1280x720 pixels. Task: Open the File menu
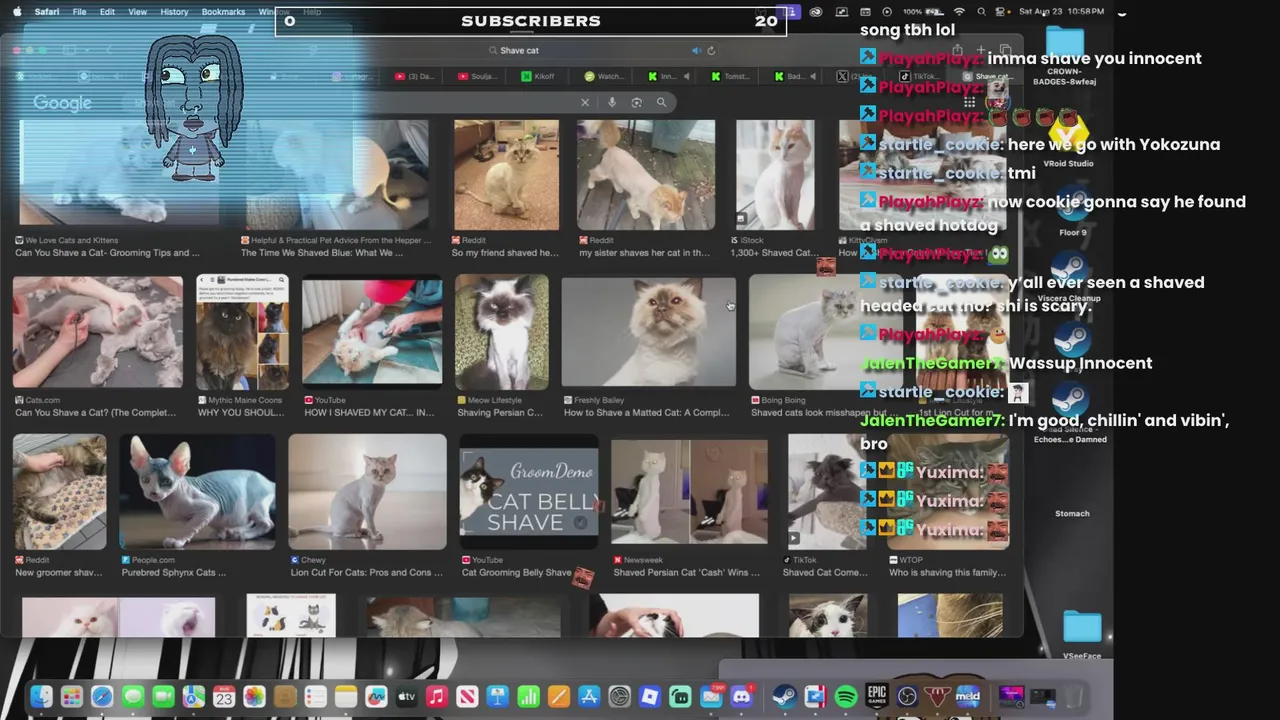[x=79, y=11]
